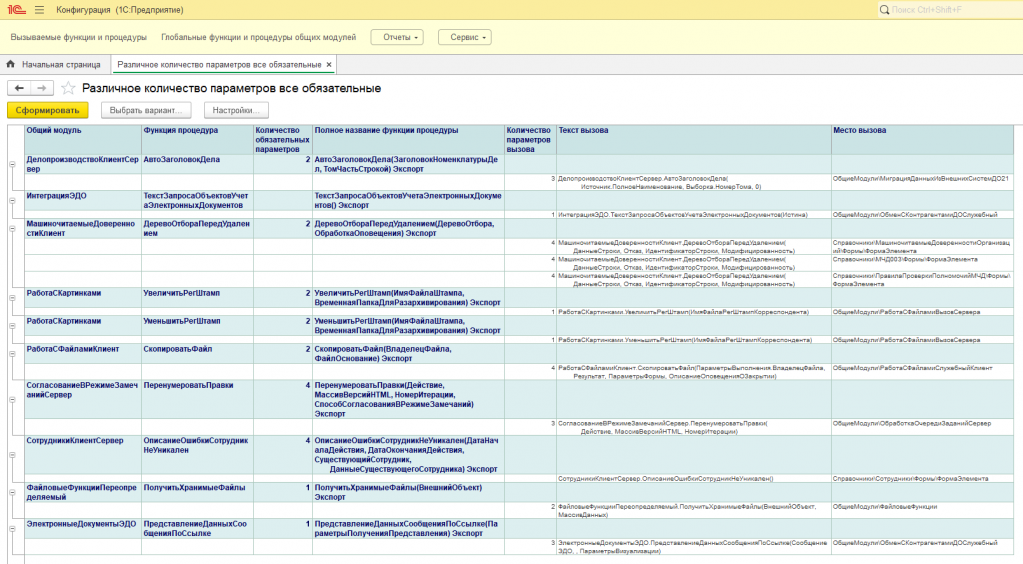Screen dimensions: 1023x564
Task: Close the Различное количество параметров tab
Action: pos(329,64)
